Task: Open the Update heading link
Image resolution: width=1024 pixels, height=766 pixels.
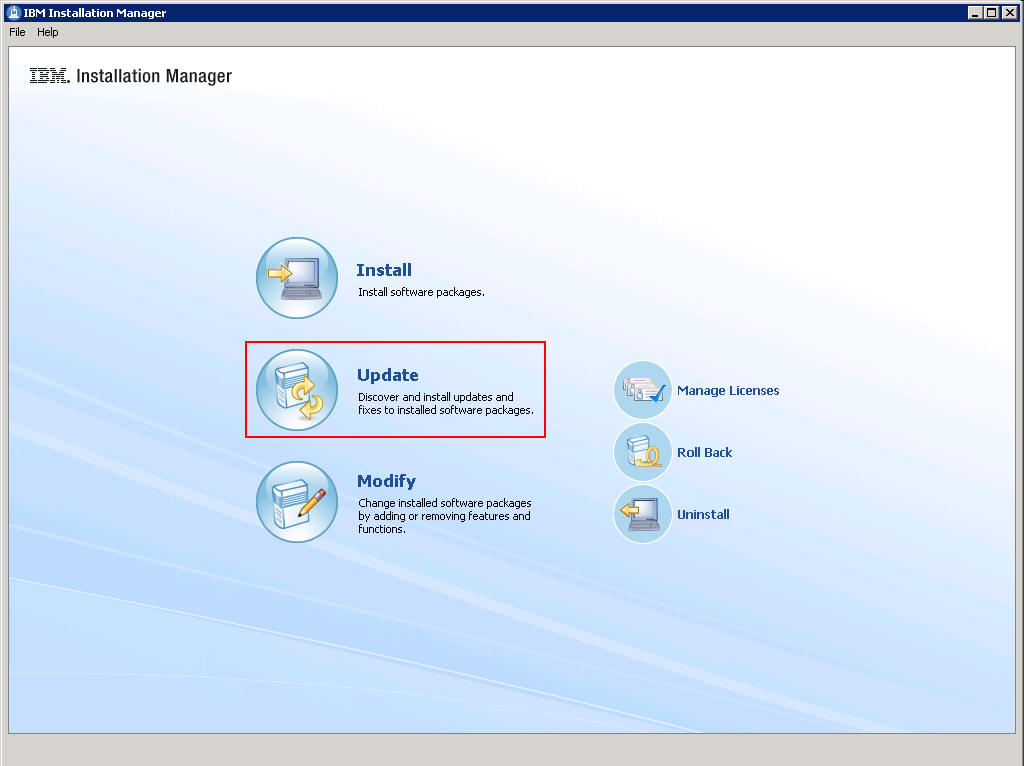Action: point(388,375)
